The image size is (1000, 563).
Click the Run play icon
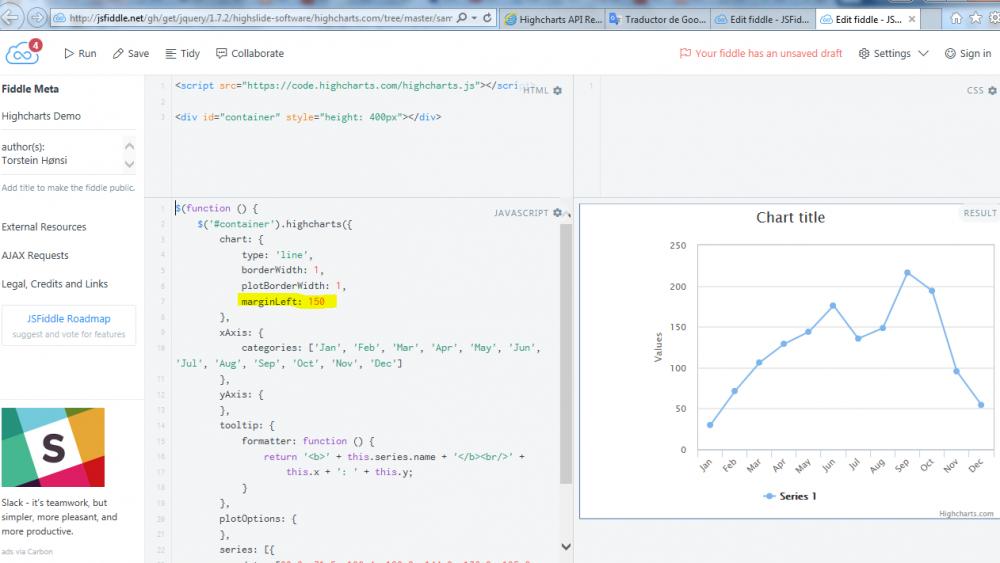click(x=69, y=54)
